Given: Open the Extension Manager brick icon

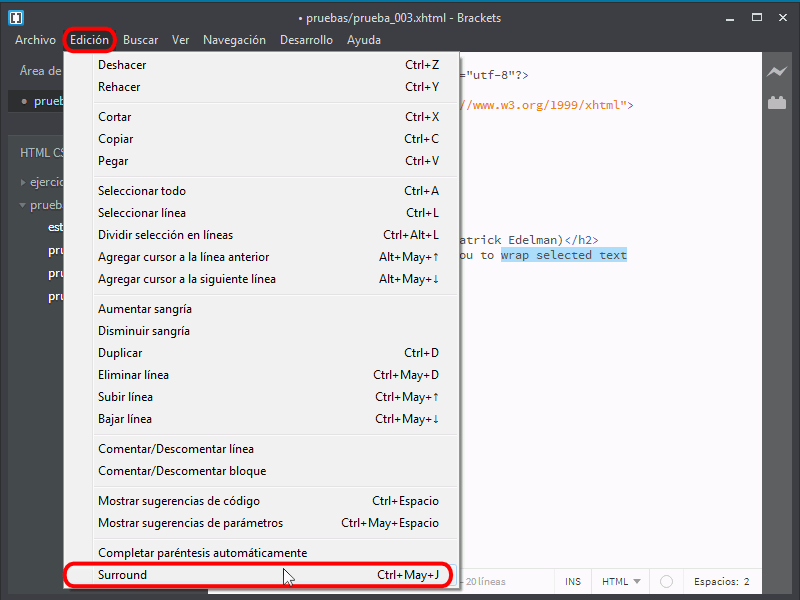Looking at the screenshot, I should pos(777,103).
